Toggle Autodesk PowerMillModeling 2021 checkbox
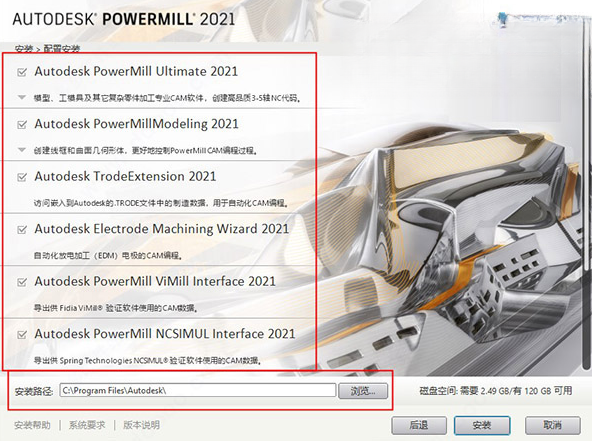Image resolution: width=592 pixels, height=441 pixels. pos(22,124)
